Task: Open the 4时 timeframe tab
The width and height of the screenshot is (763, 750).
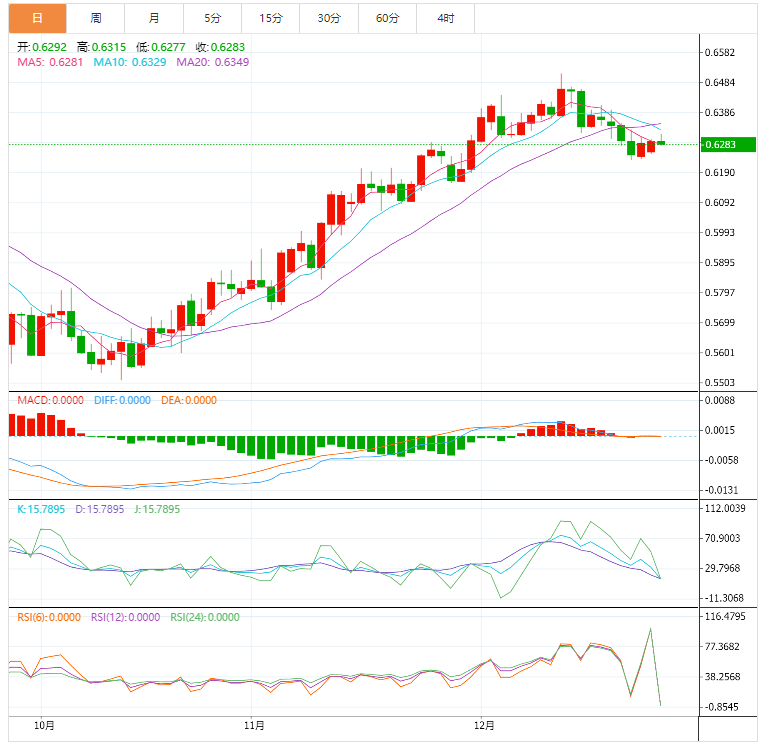Action: (446, 18)
